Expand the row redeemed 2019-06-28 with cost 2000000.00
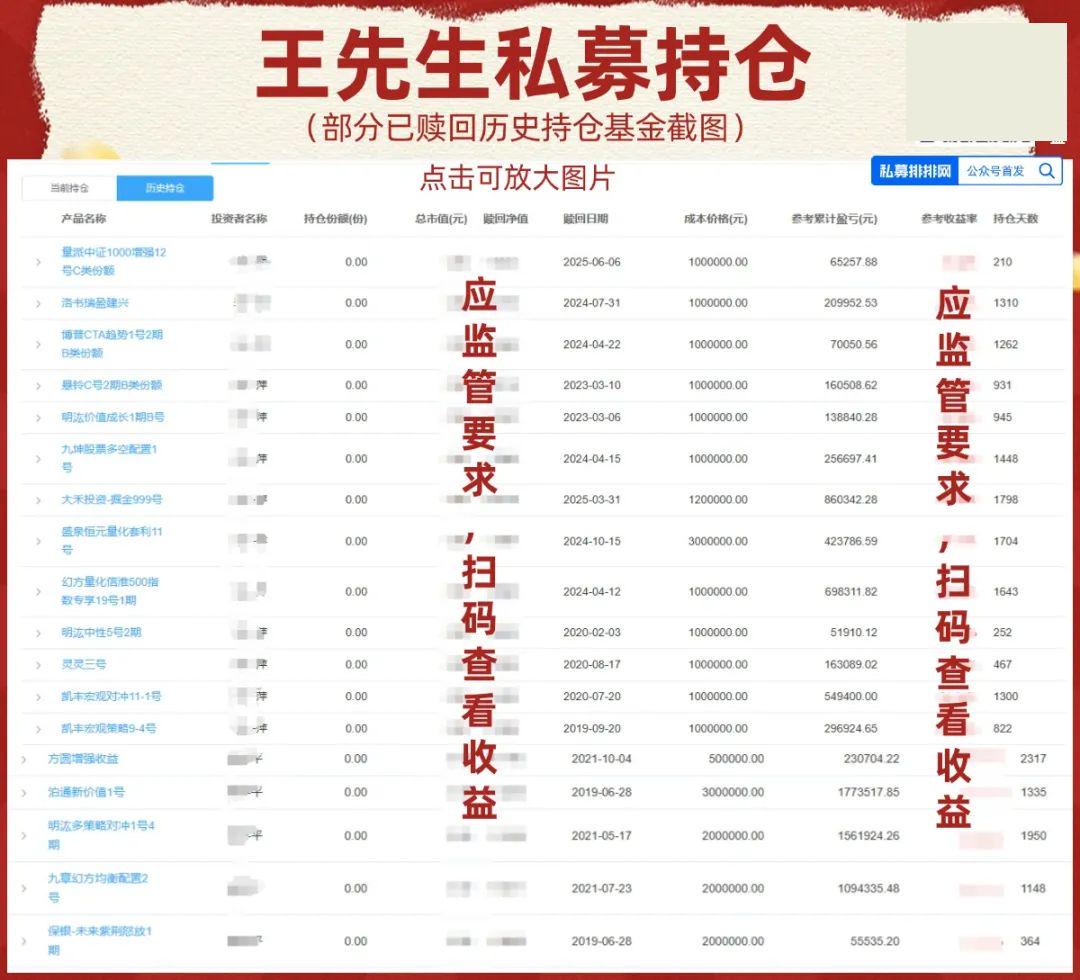Viewport: 1080px width, 980px height. coord(24,941)
